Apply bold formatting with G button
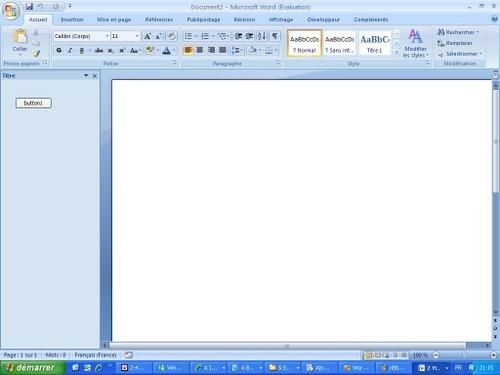 click(59, 51)
